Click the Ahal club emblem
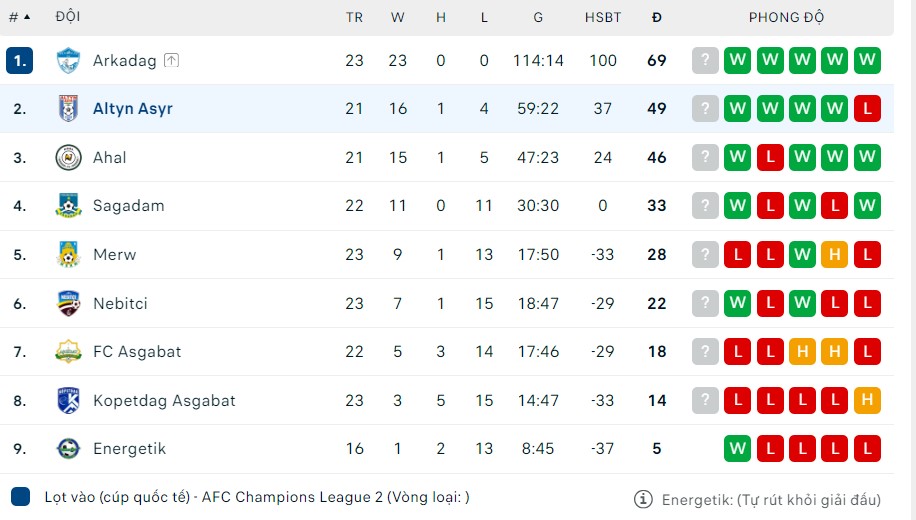Screen dimensions: 916x520 [68, 158]
